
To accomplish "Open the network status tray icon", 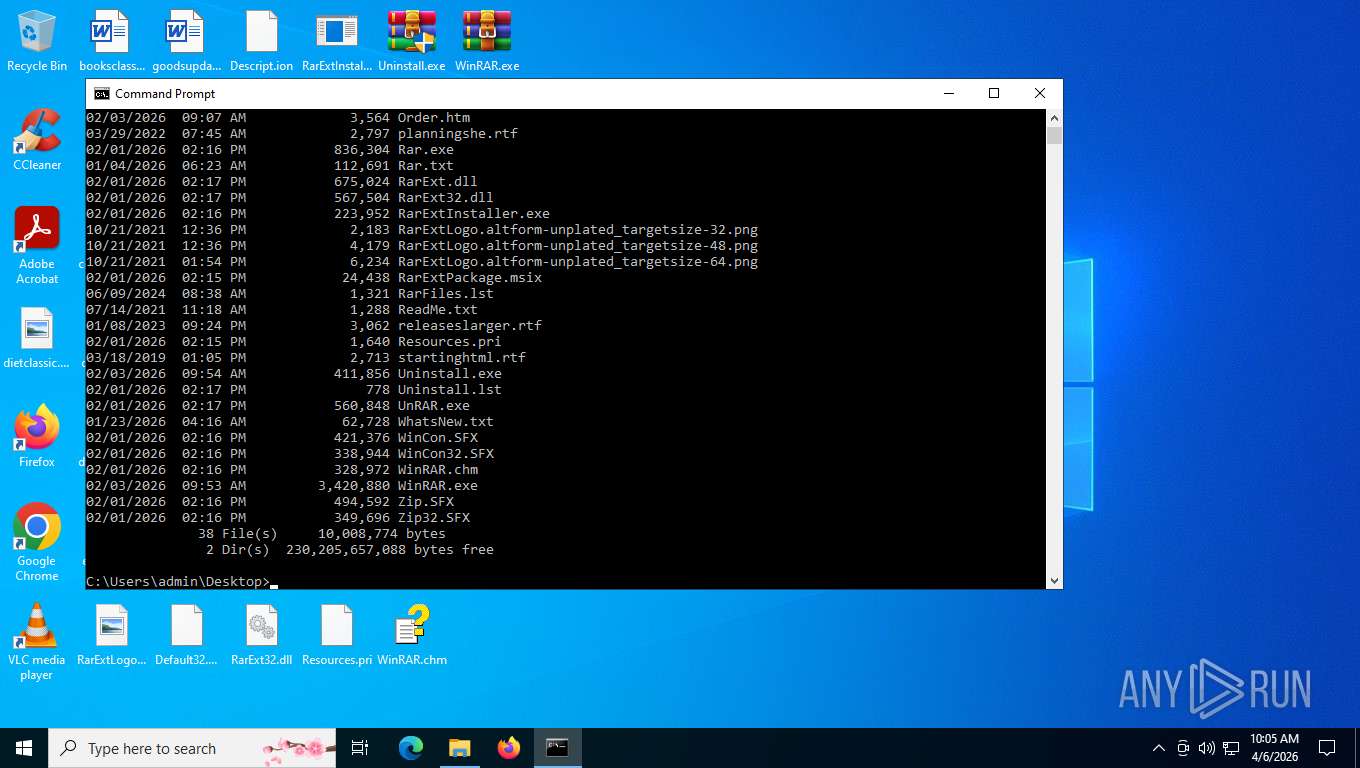I will click(x=1231, y=748).
